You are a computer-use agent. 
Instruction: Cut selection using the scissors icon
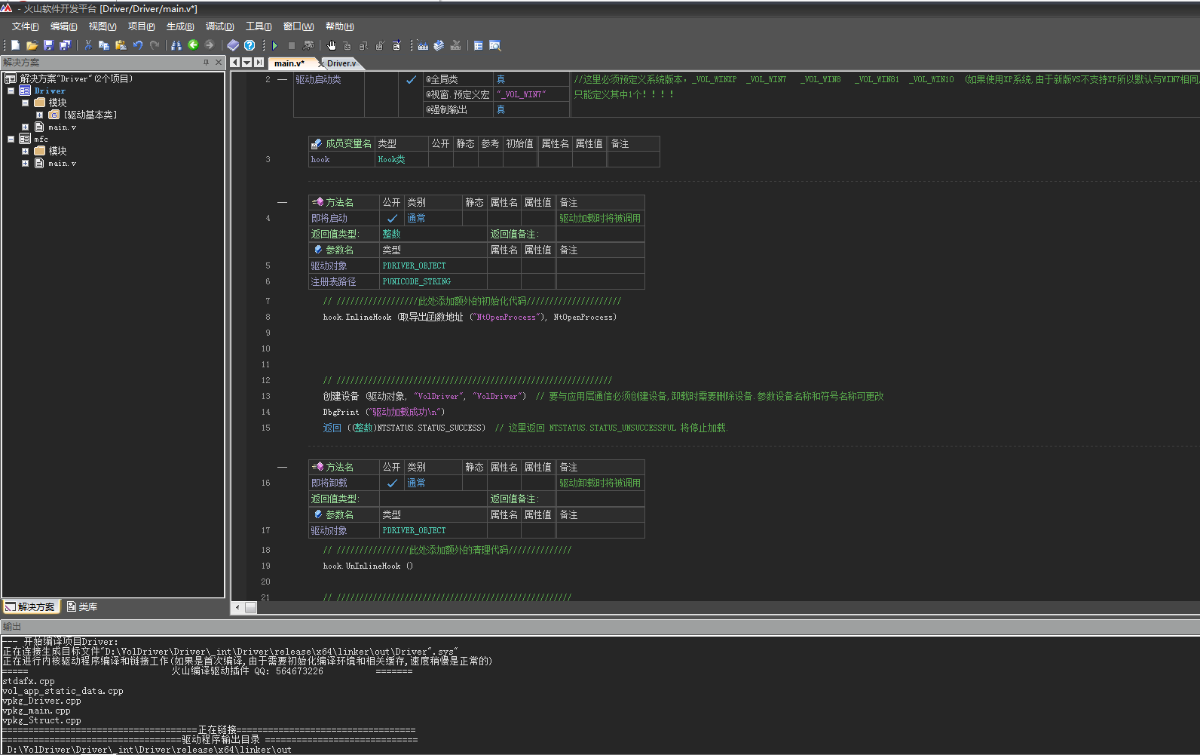click(x=88, y=45)
